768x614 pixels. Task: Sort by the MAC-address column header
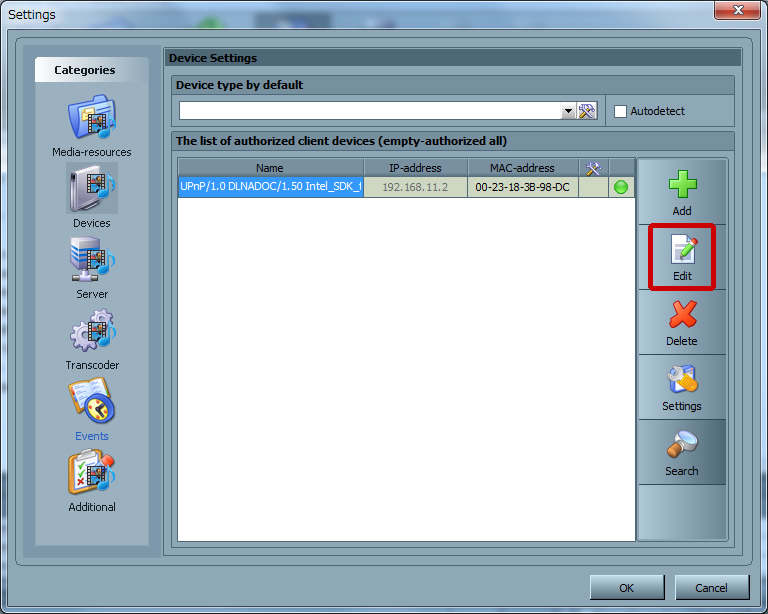click(523, 168)
